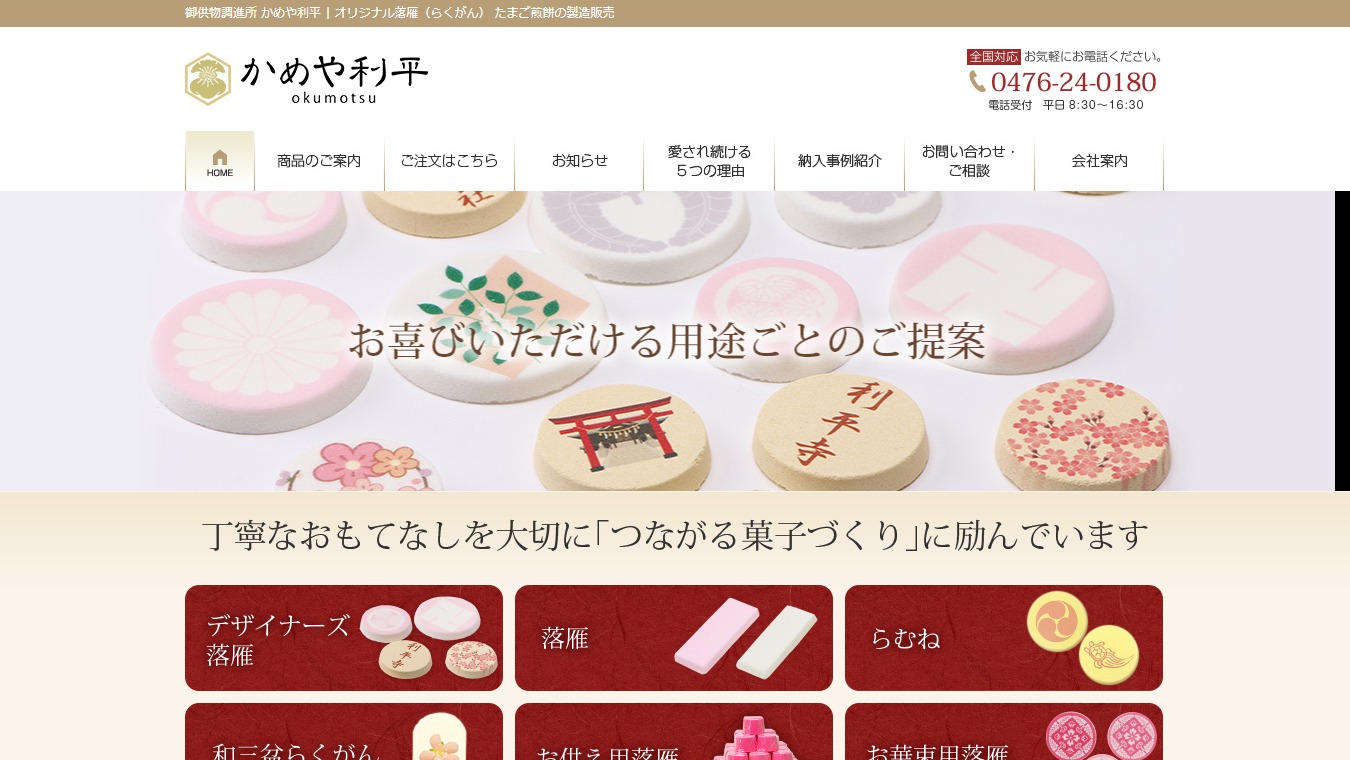
Task: Click the かめや利平 okumotsu logo text
Action: tap(334, 79)
